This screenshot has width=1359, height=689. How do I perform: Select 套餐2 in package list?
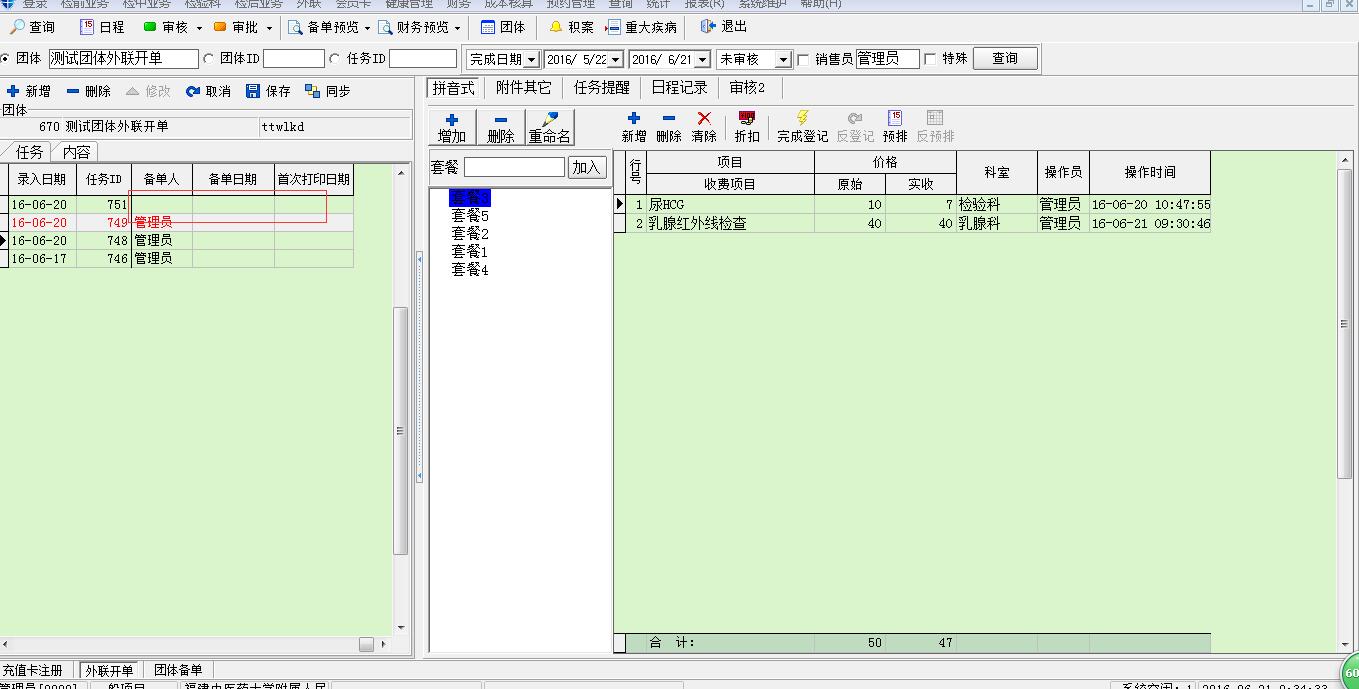(470, 234)
